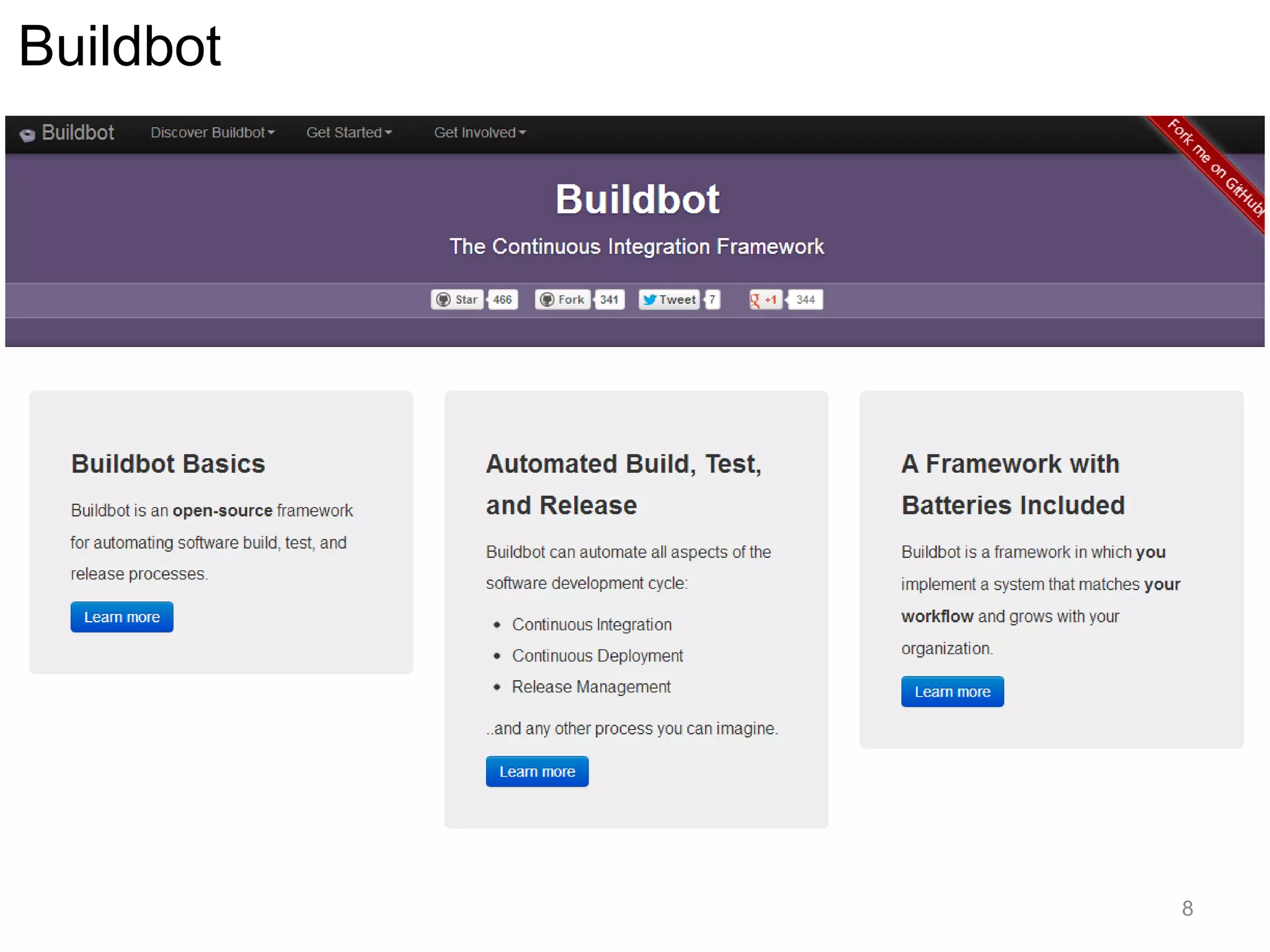Learn more under Automated Build, Test, and Release
Viewport: 1270px width, 952px height.
click(537, 771)
